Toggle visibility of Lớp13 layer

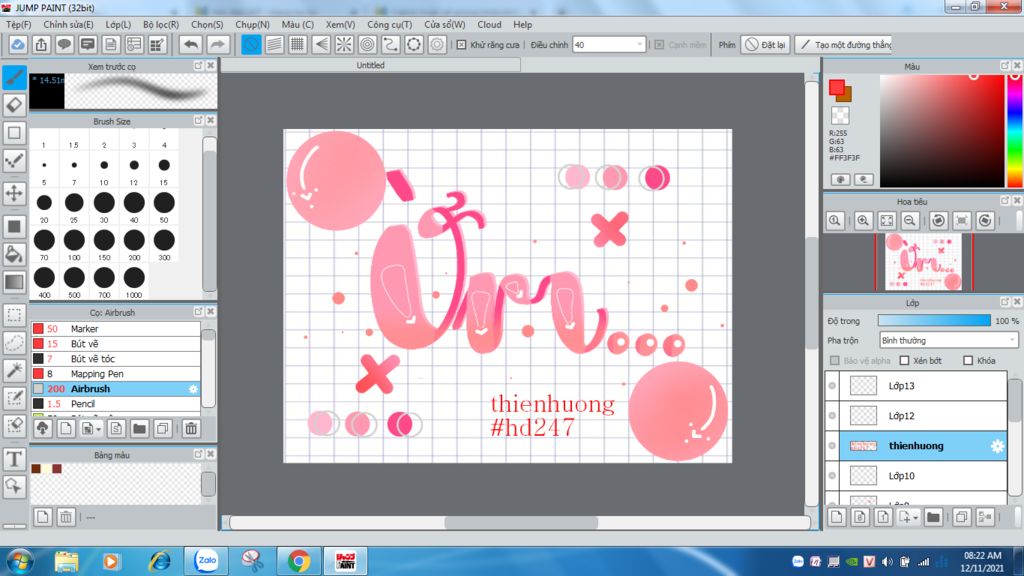(832, 386)
